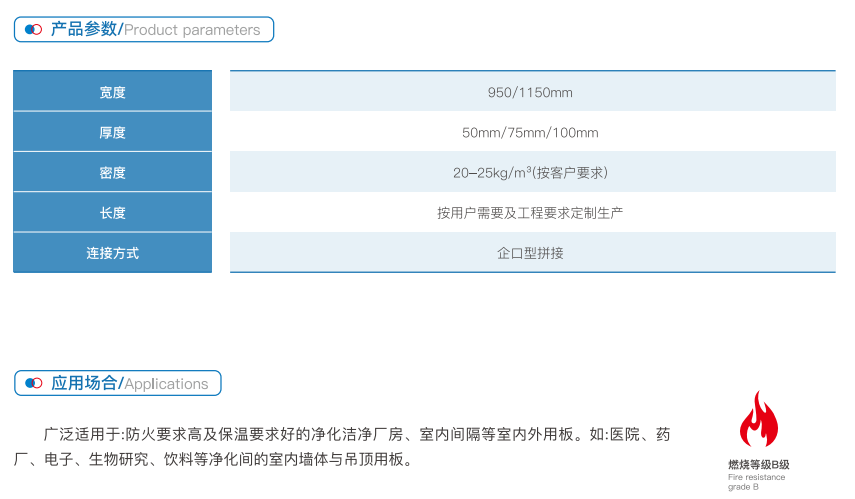Select the 应用场合 Applications heading

click(118, 383)
